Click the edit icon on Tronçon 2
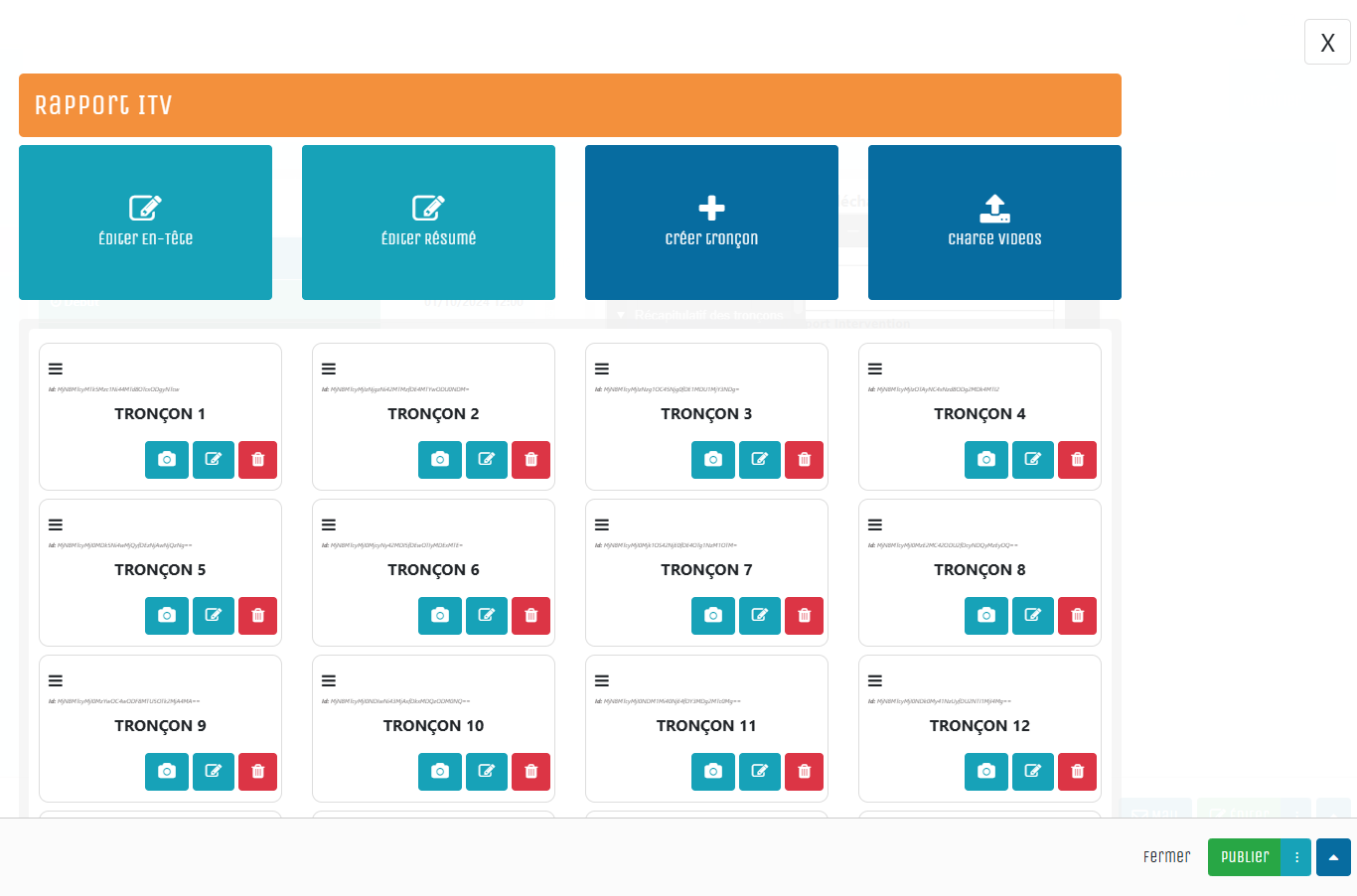 click(487, 460)
